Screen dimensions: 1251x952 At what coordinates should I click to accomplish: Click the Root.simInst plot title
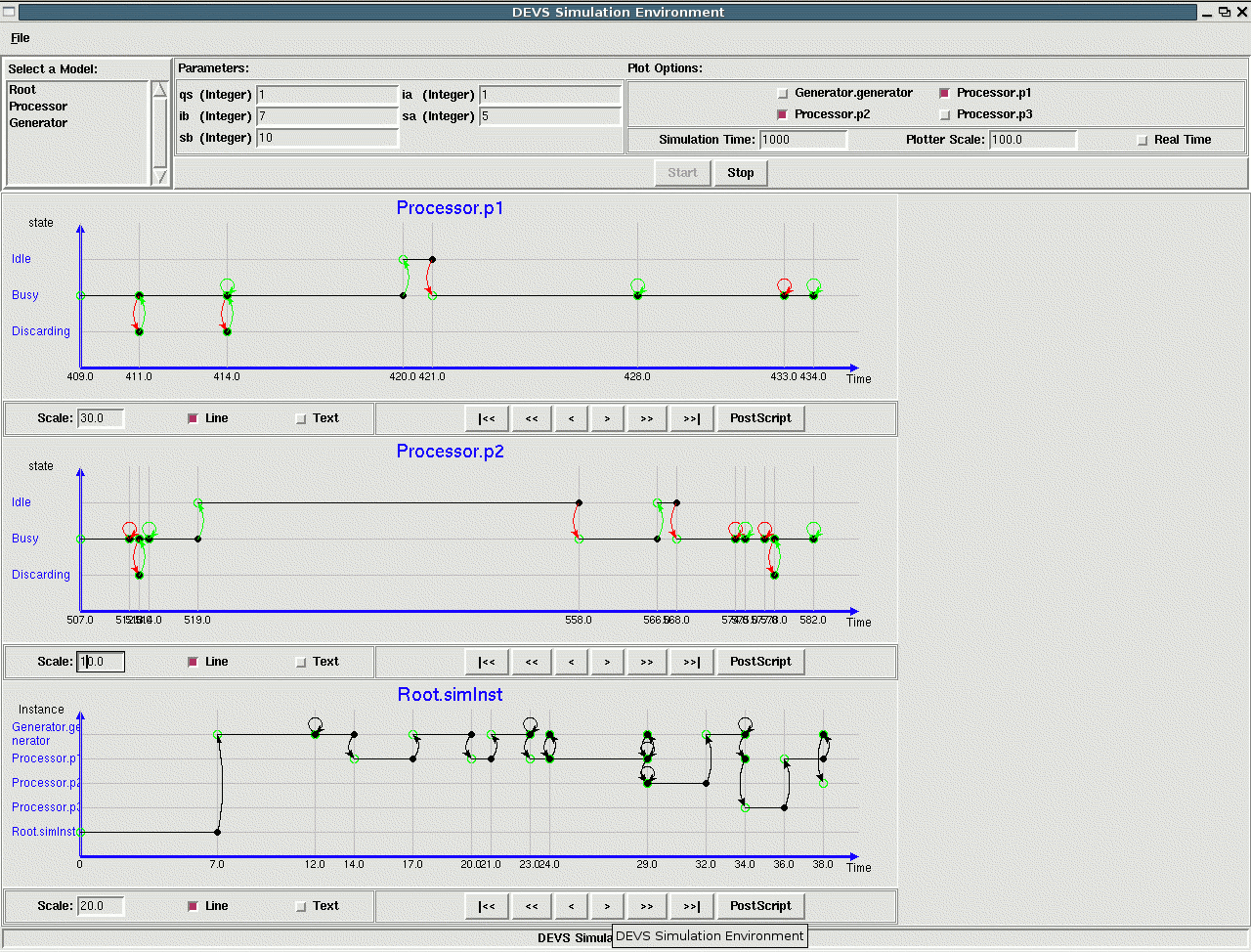pos(450,695)
